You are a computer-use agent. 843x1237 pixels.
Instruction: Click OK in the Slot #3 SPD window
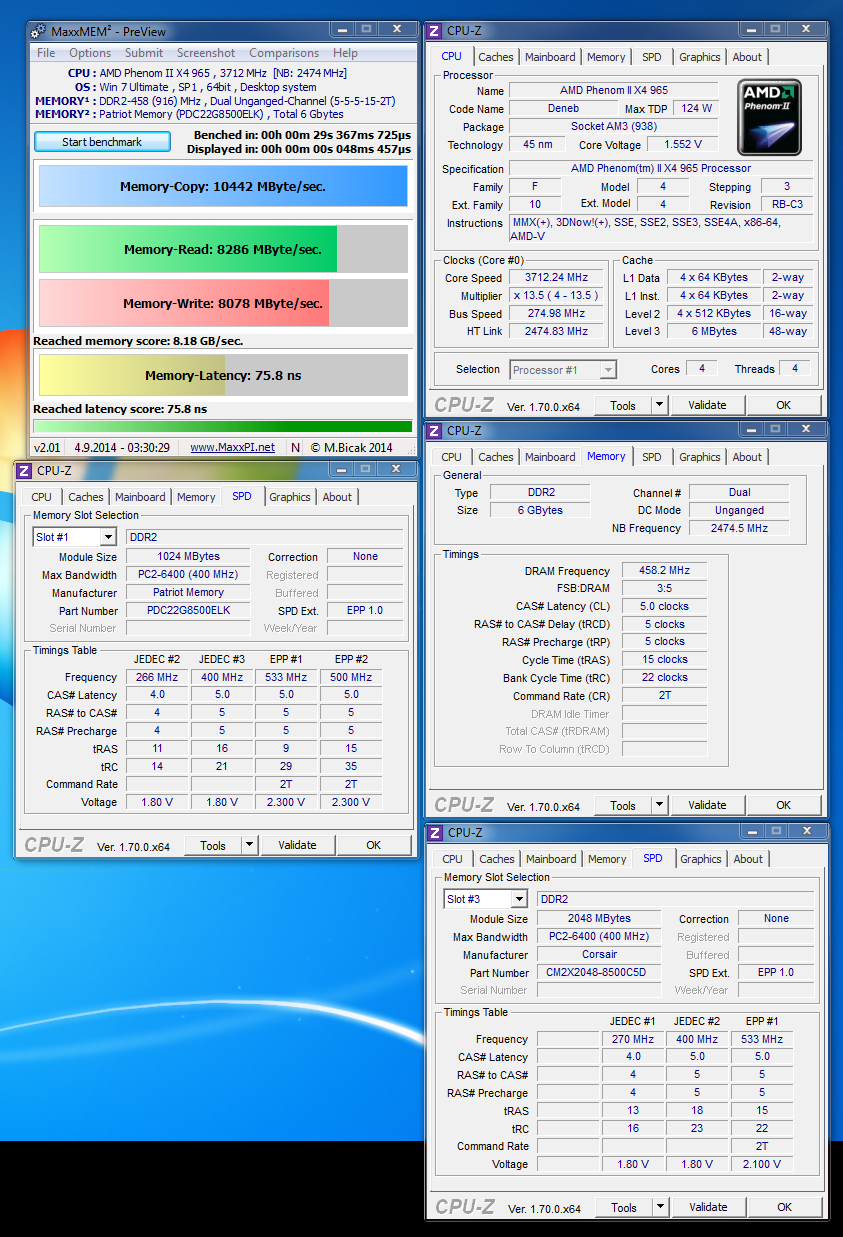coord(784,1207)
